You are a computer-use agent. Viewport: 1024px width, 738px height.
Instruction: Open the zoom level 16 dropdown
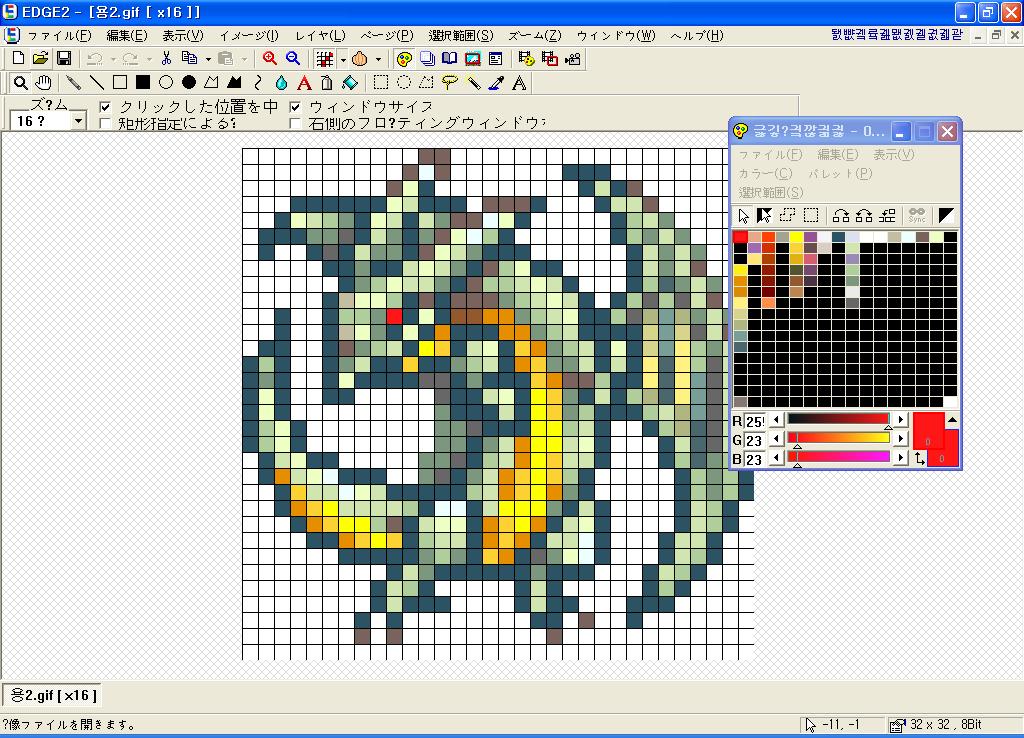click(x=78, y=121)
